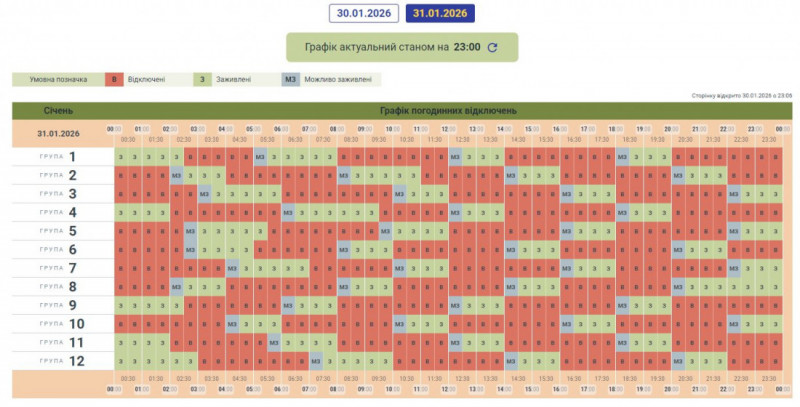Image resolution: width=800 pixels, height=407 pixels.
Task: Click the red 'В' legend swatch
Action: point(113,78)
